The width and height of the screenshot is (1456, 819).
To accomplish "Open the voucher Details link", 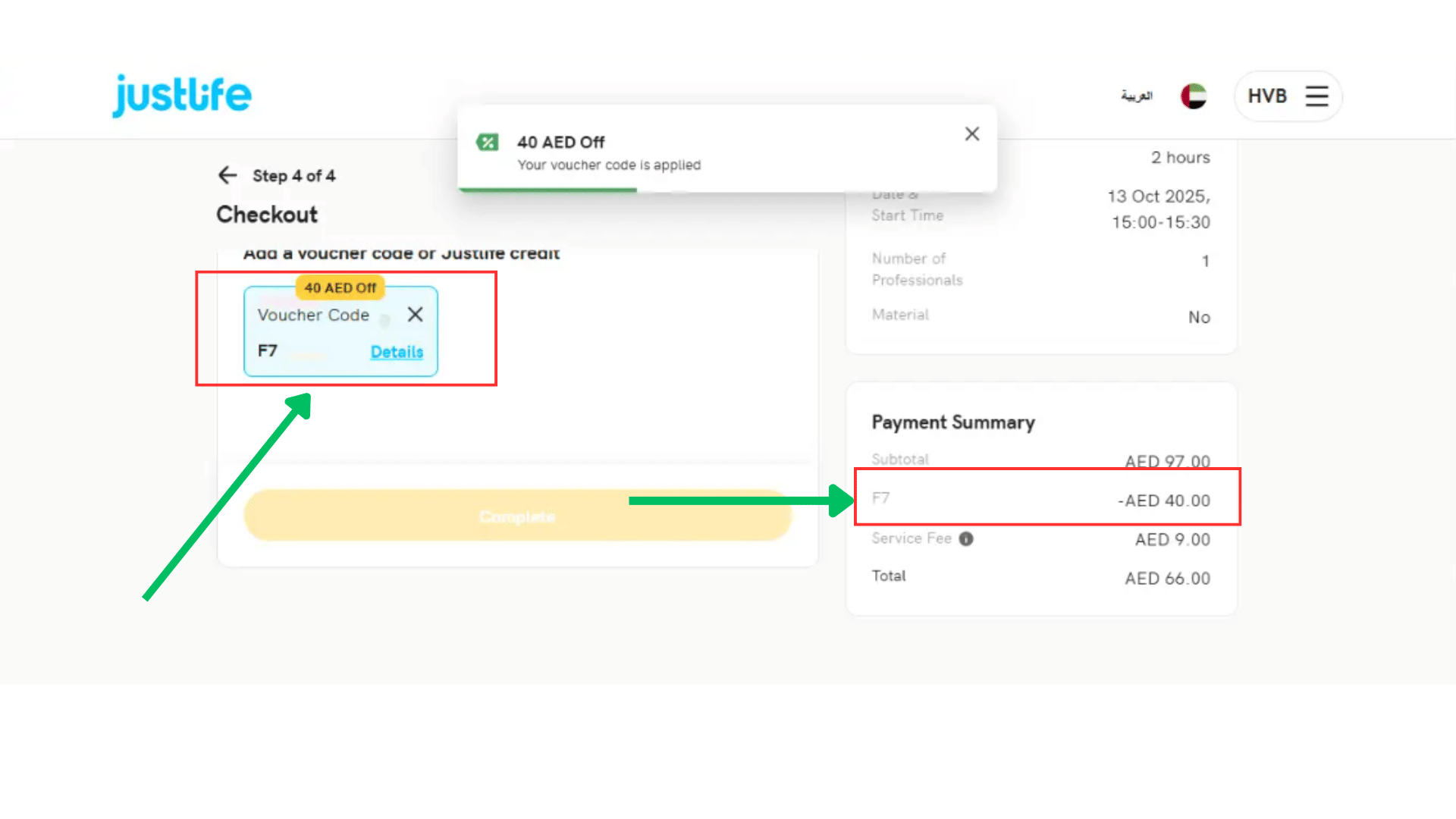I will point(397,352).
